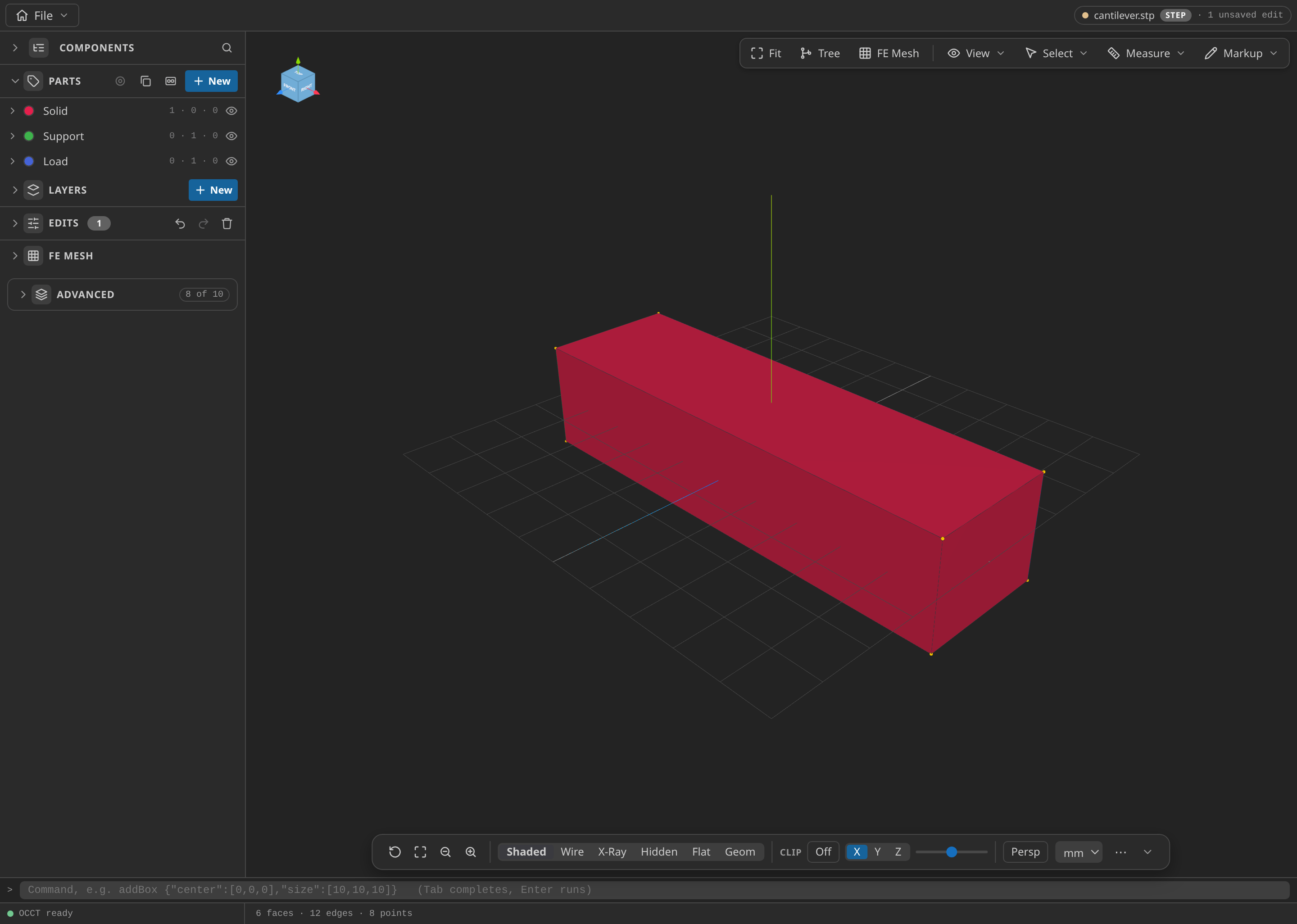Image resolution: width=1297 pixels, height=924 pixels.
Task: Click the Fit button
Action: point(766,53)
